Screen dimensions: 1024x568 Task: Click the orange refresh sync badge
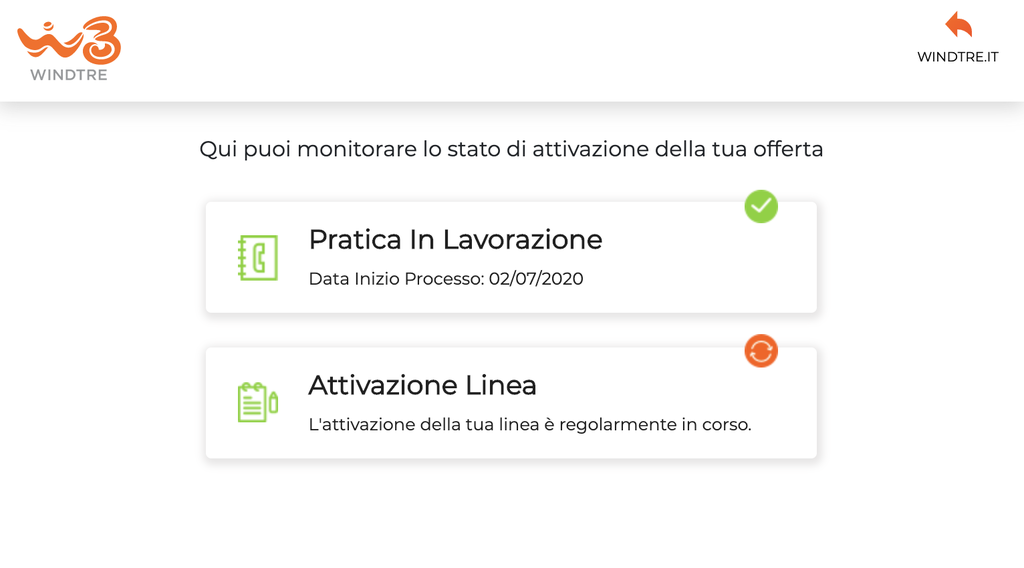point(761,351)
